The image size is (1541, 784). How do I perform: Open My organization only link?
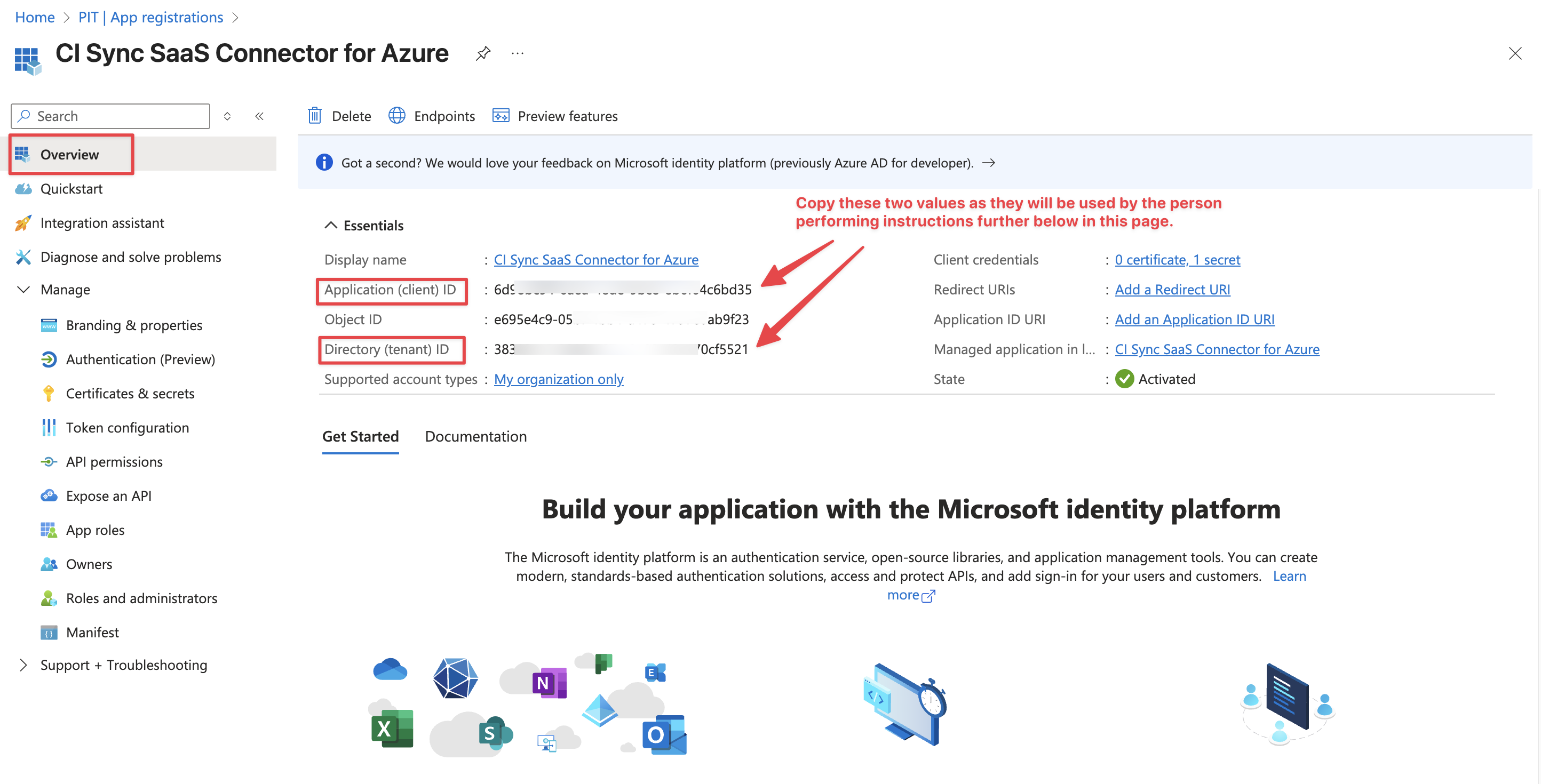tap(559, 379)
